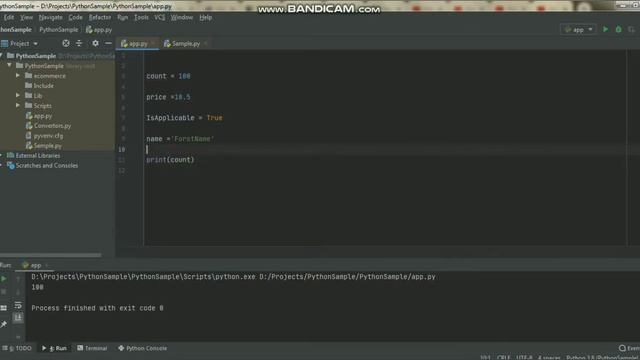Click on the count = 100 code line
This screenshot has height=360, width=640.
coord(168,76)
